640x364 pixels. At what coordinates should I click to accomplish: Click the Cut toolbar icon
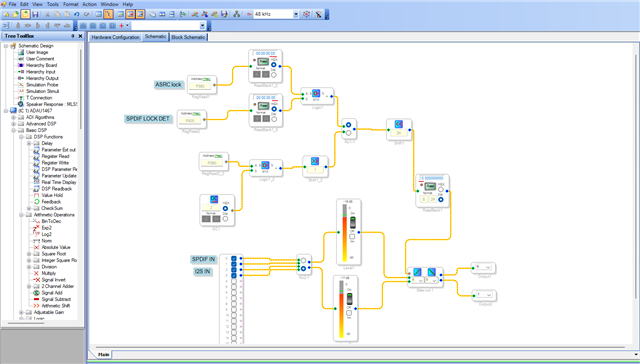[x=47, y=14]
